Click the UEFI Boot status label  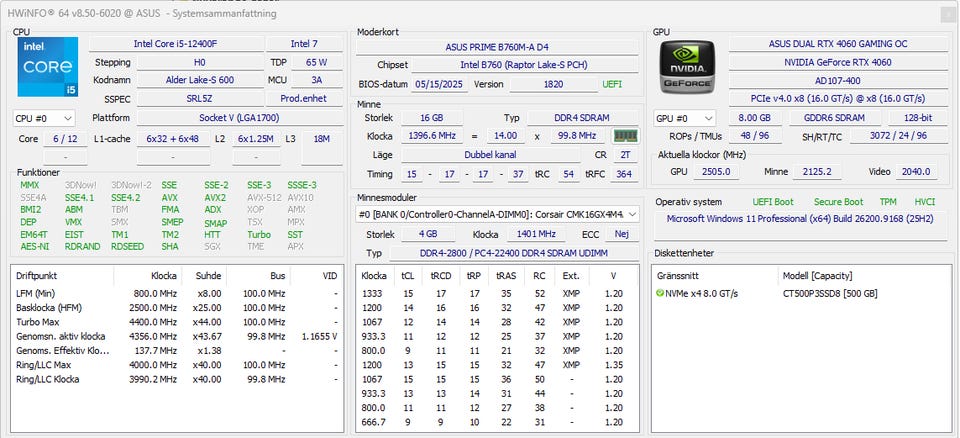point(773,202)
